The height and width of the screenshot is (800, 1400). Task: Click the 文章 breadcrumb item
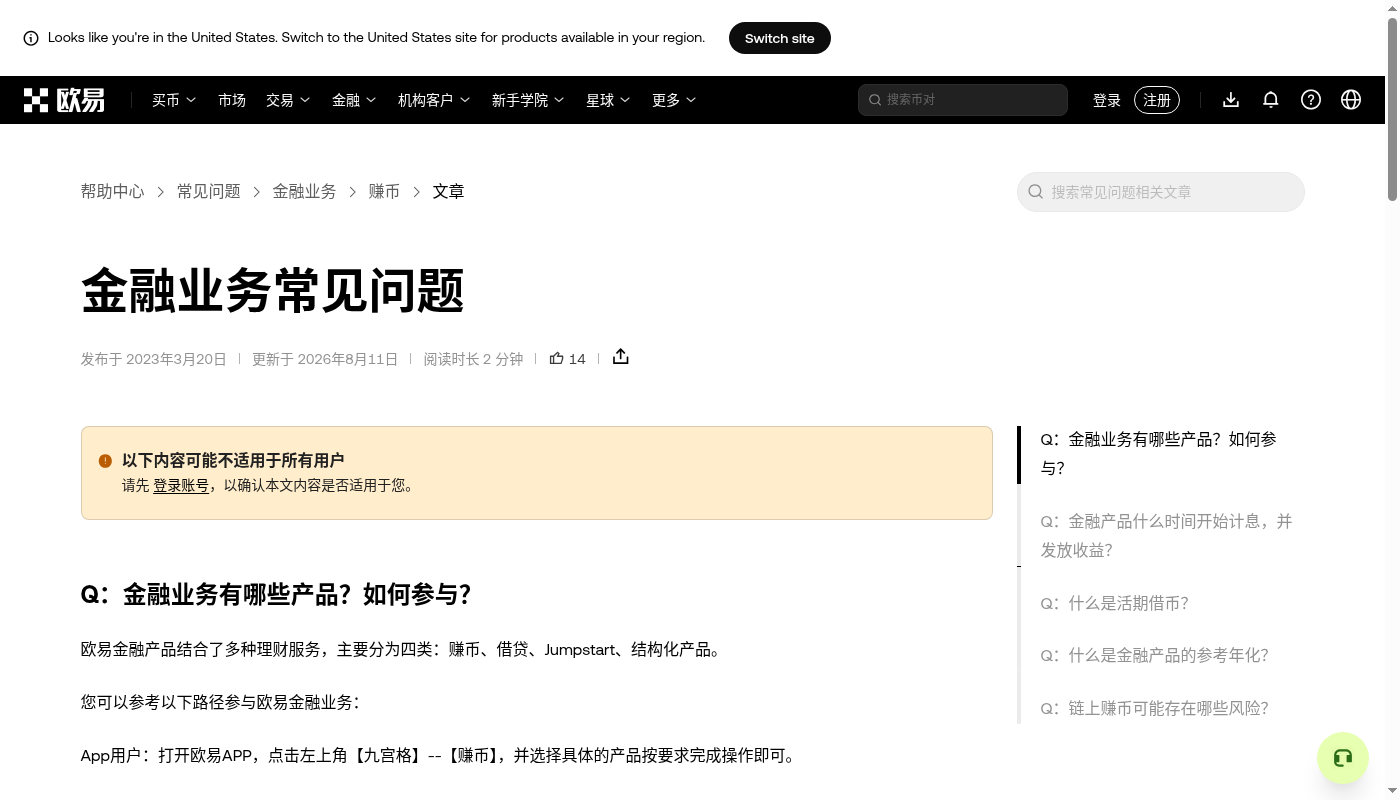[449, 191]
